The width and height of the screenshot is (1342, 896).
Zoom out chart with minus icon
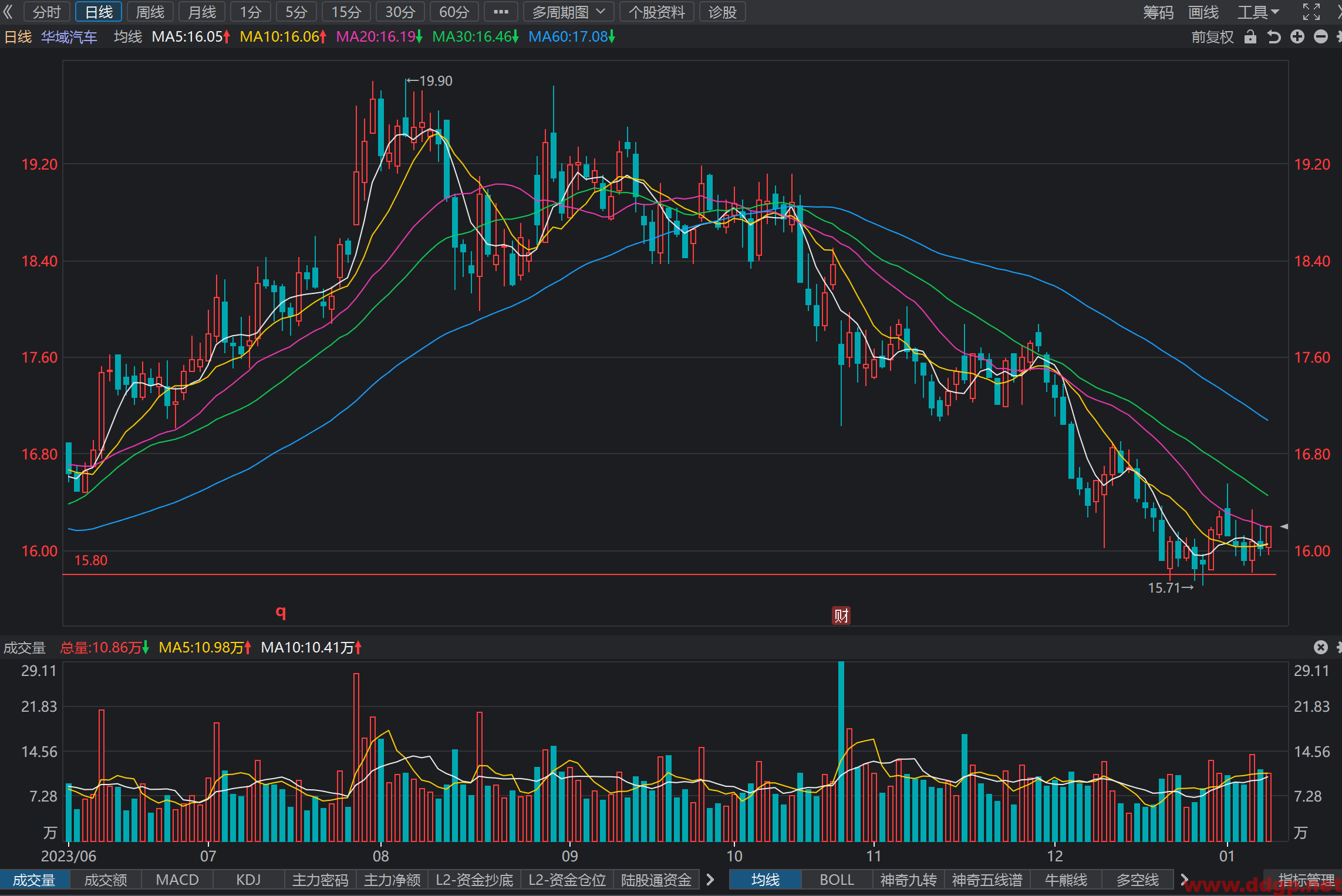pos(1321,37)
